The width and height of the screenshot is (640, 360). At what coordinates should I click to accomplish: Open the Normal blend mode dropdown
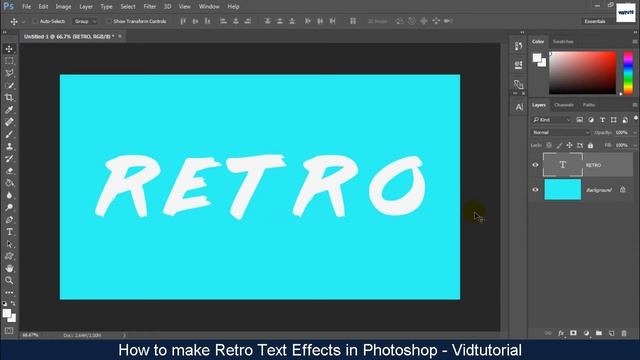pos(560,133)
